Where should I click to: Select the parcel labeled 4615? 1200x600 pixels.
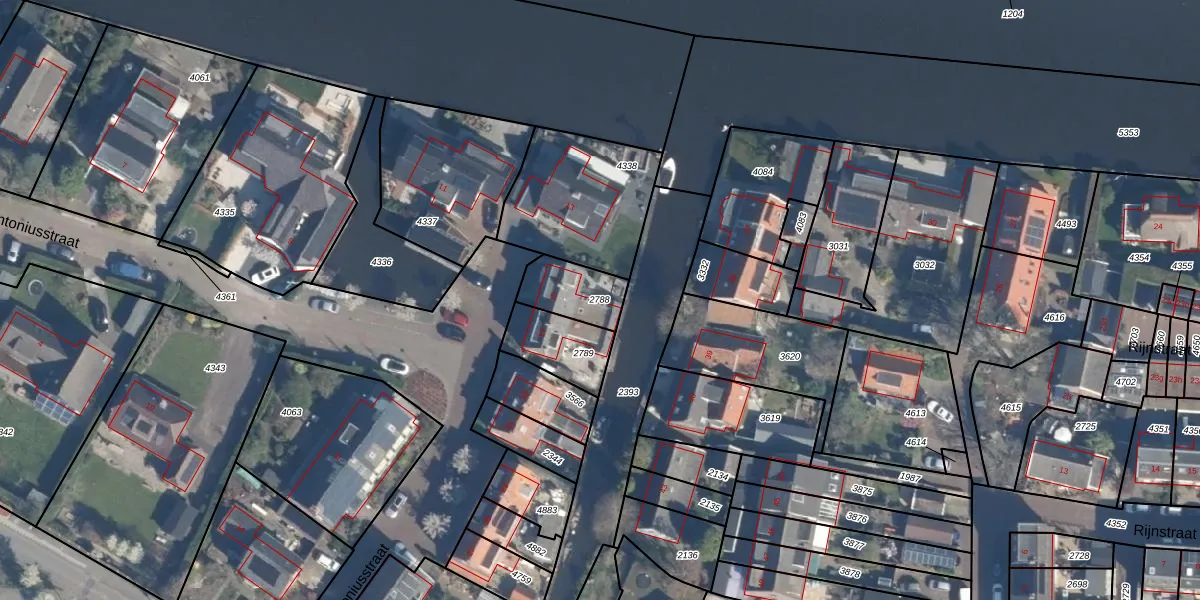1010,408
